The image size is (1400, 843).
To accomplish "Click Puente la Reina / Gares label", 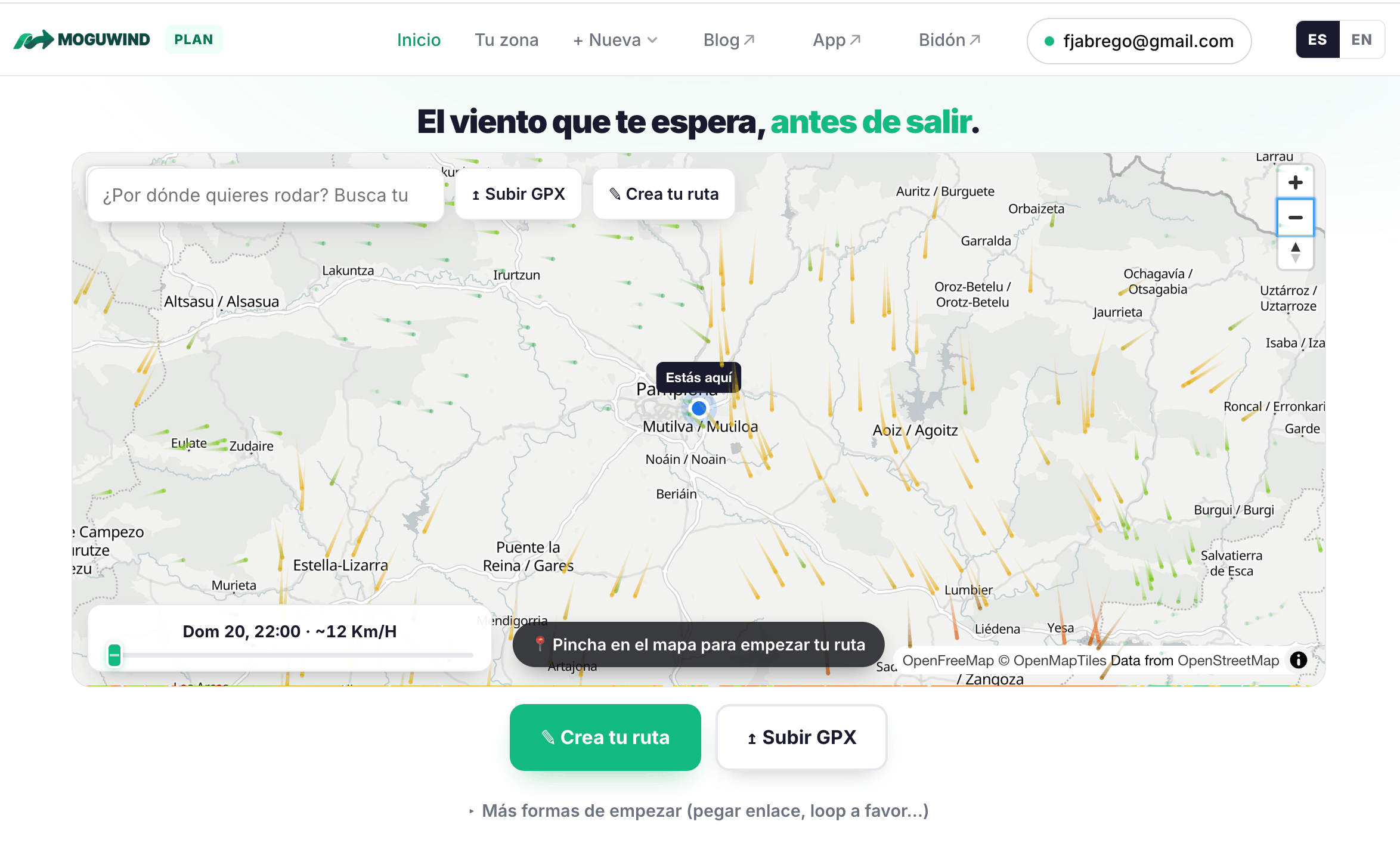I will tap(528, 556).
